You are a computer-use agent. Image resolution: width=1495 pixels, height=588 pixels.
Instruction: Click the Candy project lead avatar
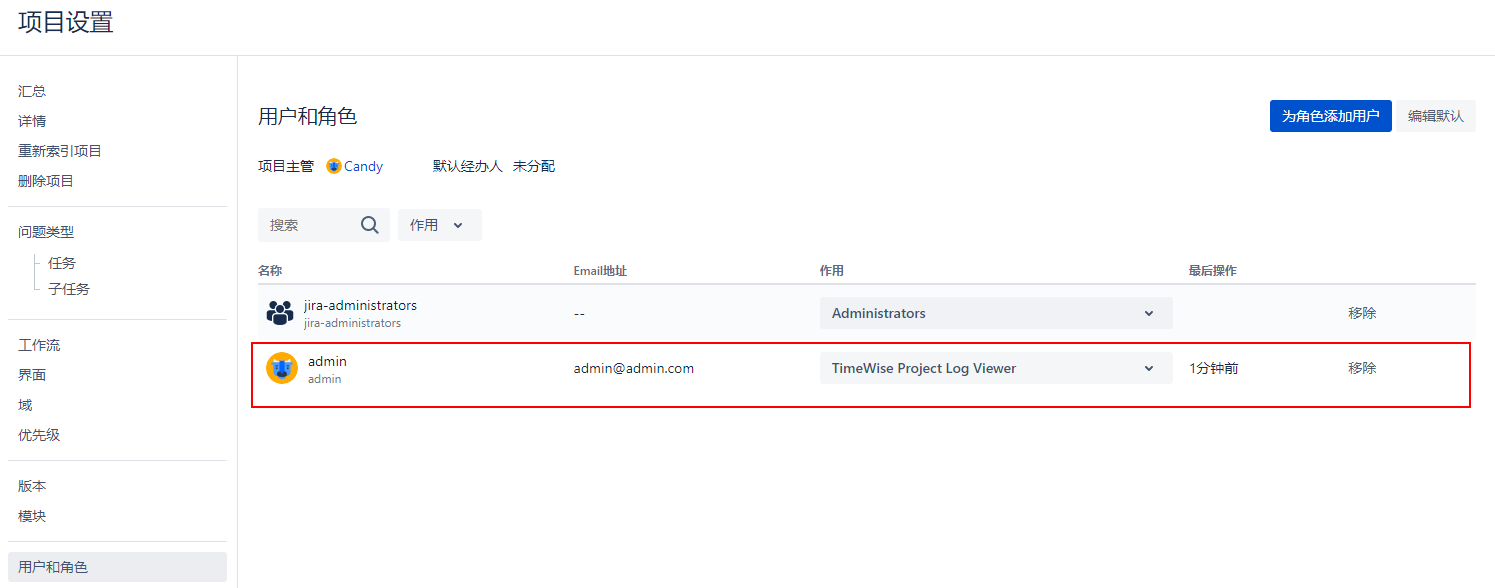pyautogui.click(x=334, y=166)
